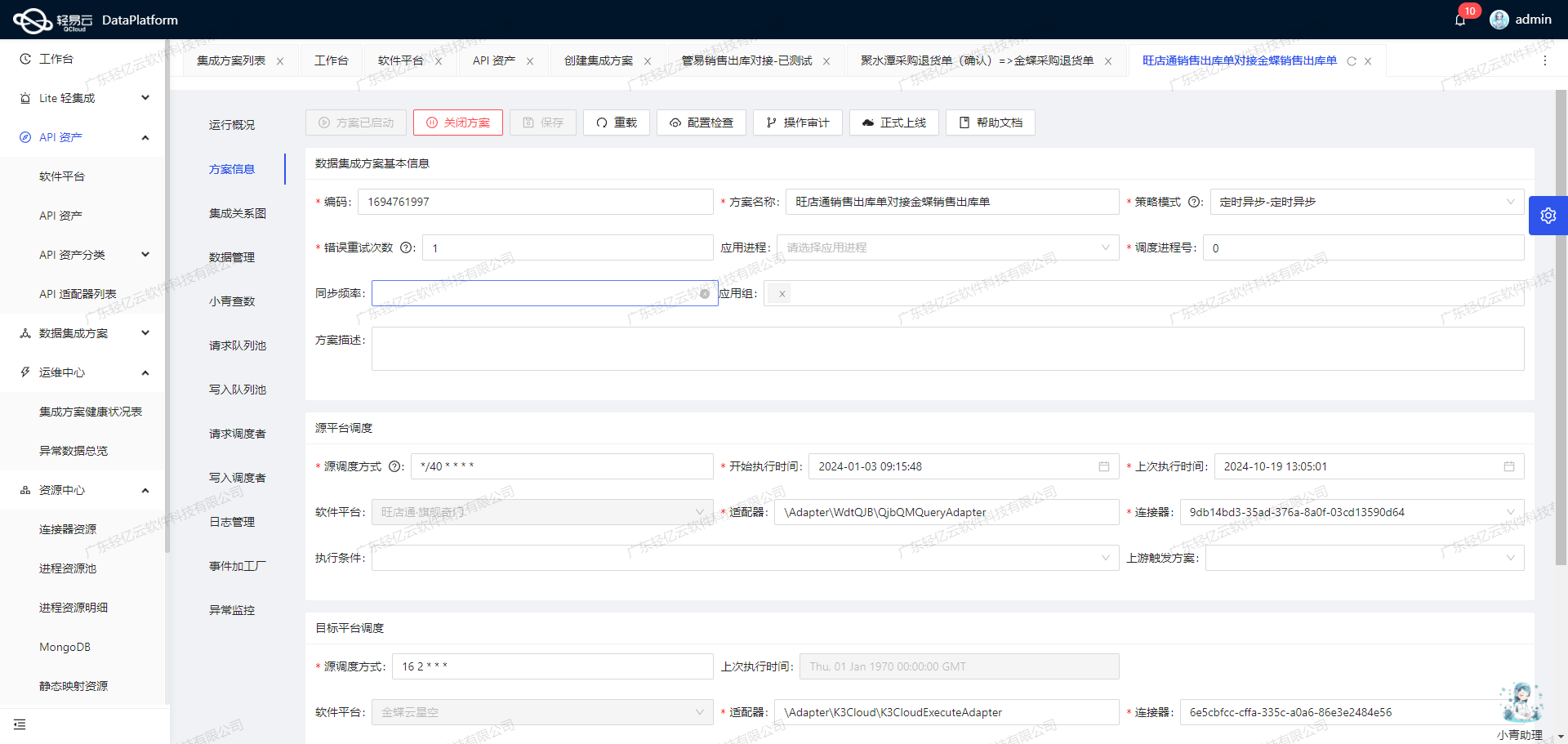Open the 上游触发方案 dropdown
Viewport: 1568px width, 744px height.
pyautogui.click(x=1365, y=558)
